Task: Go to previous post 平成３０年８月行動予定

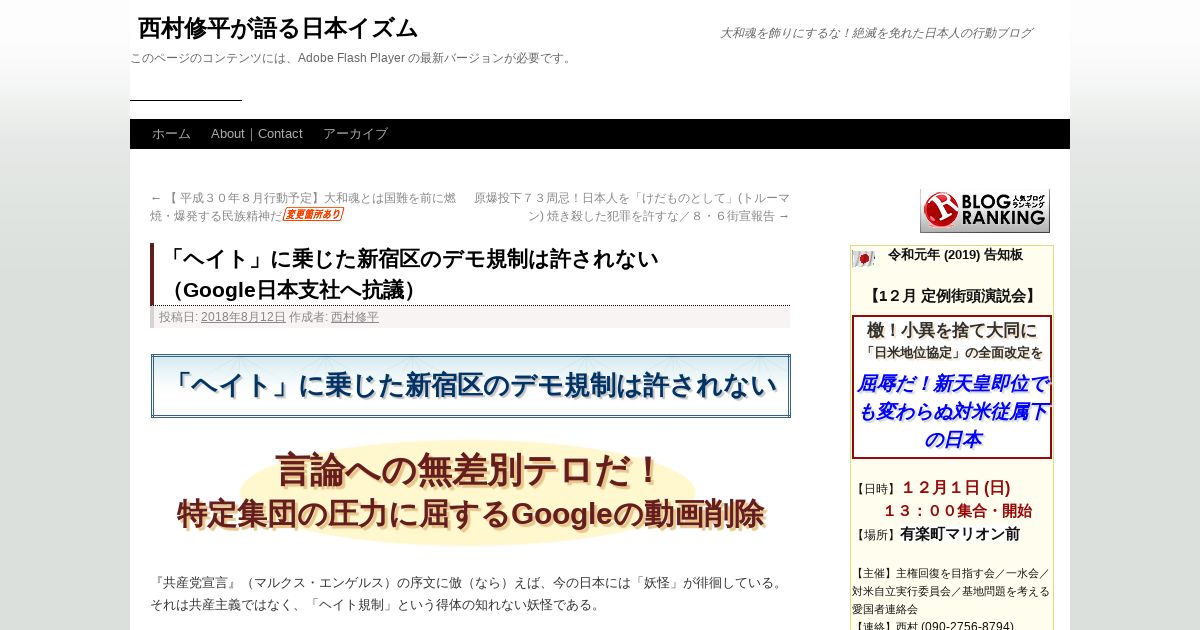Action: pyautogui.click(x=303, y=206)
